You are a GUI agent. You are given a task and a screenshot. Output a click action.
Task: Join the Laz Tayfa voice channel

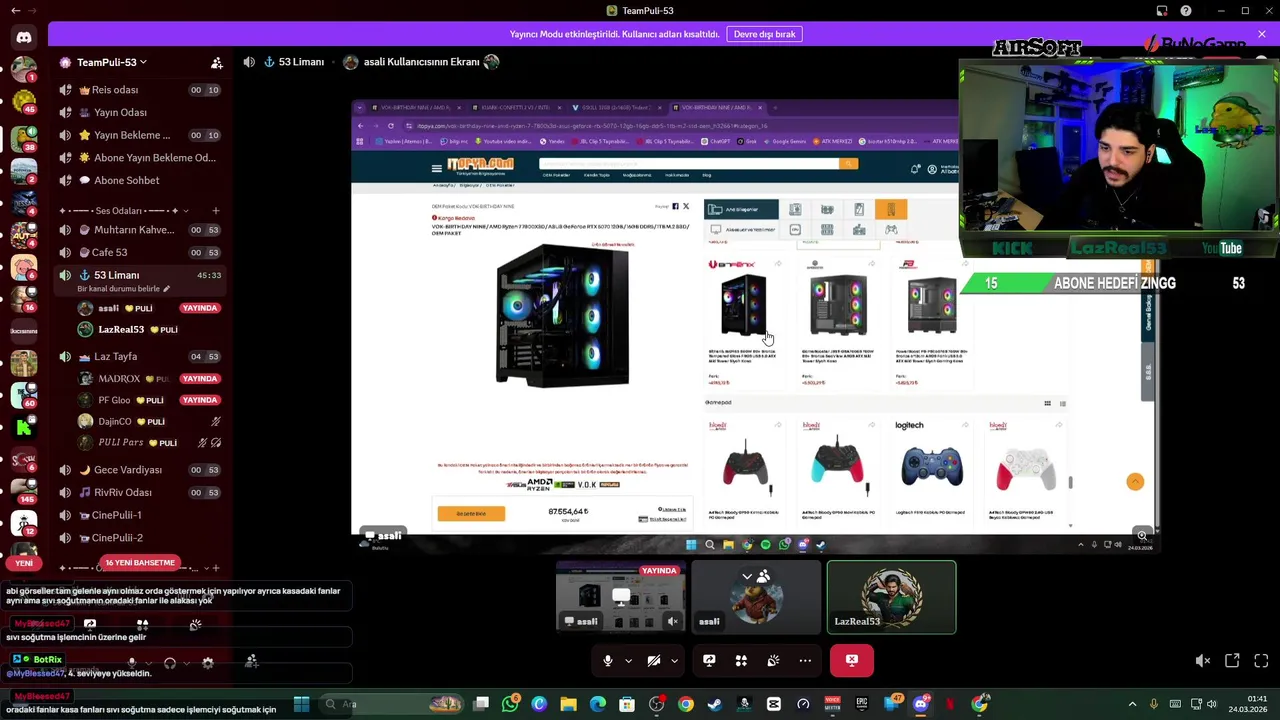140,357
